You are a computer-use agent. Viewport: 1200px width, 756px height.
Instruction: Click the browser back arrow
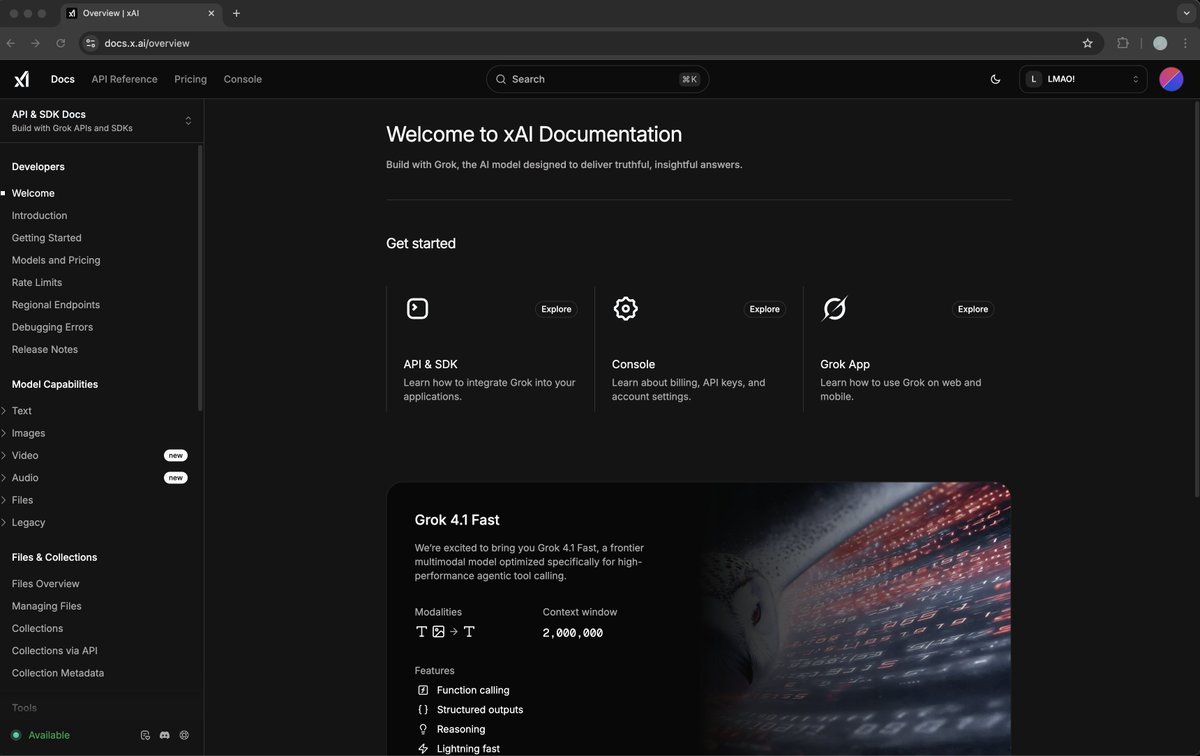pyautogui.click(x=11, y=43)
